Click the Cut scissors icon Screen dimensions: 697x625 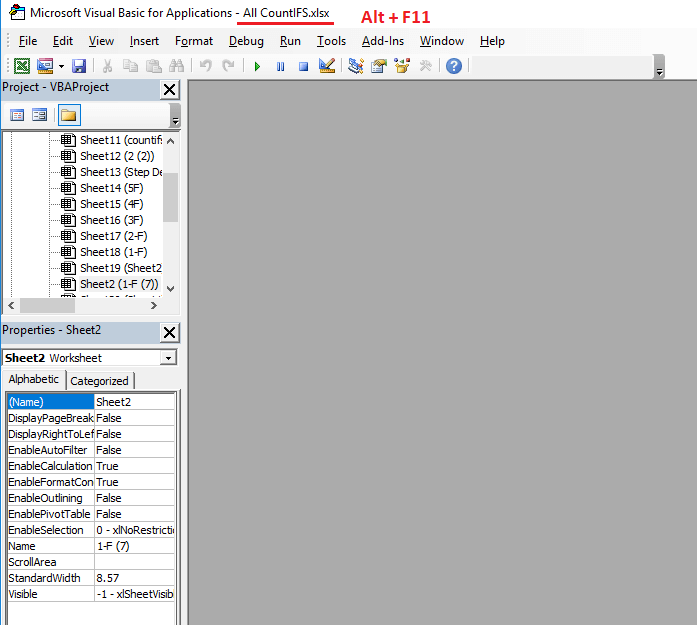tap(107, 66)
